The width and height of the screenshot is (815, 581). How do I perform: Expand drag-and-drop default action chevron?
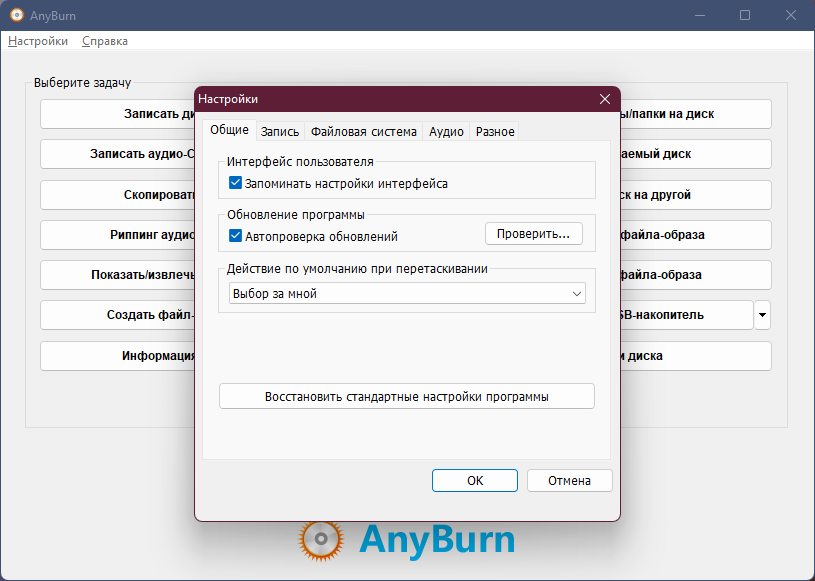(x=576, y=294)
